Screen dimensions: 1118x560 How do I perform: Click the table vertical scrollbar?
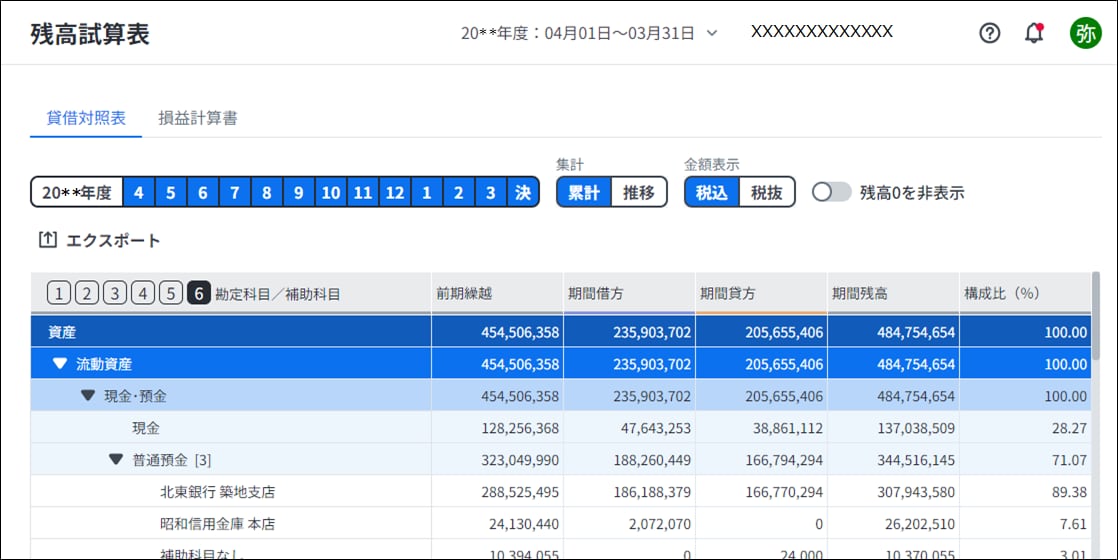coord(1096,315)
